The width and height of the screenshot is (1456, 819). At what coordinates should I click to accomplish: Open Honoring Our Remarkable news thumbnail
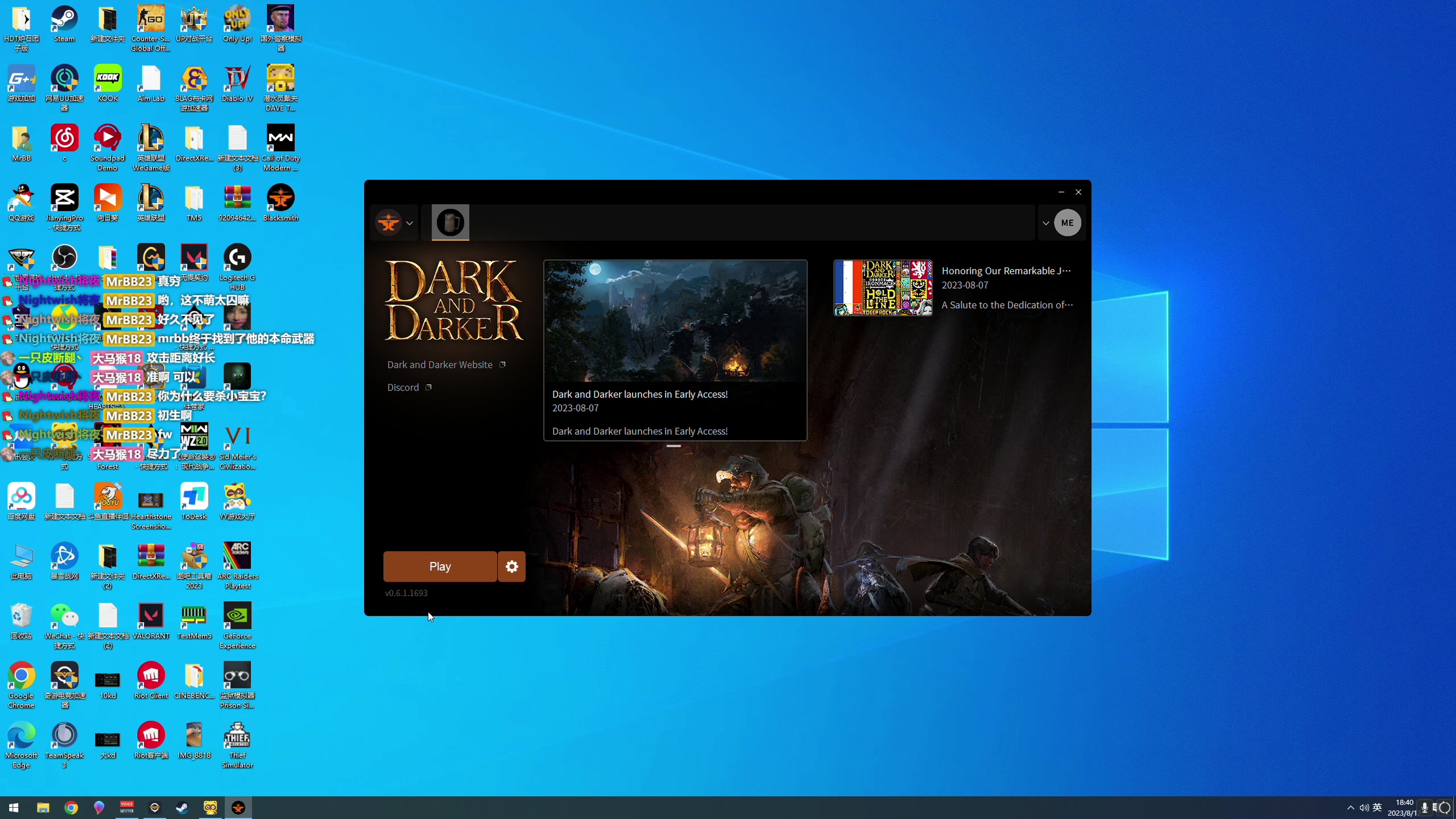tap(883, 288)
